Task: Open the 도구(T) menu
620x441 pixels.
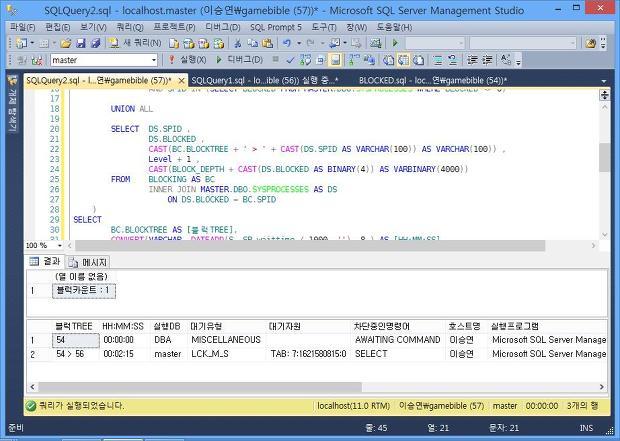Action: [x=324, y=27]
